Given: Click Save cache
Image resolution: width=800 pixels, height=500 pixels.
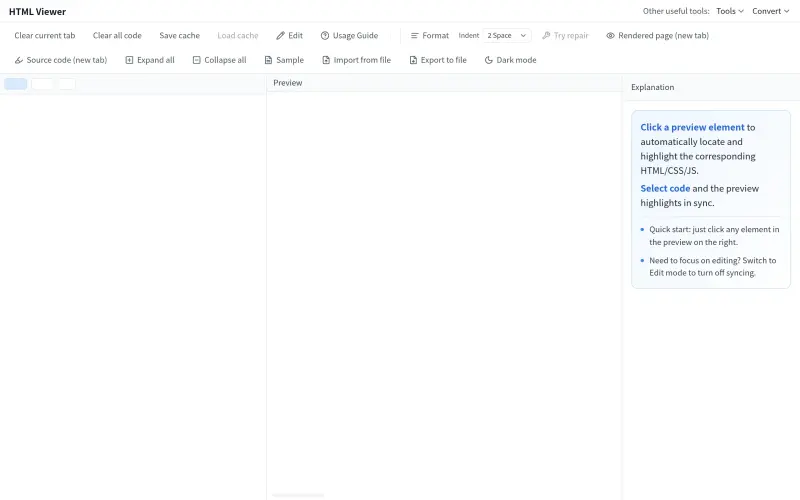Looking at the screenshot, I should tap(180, 36).
